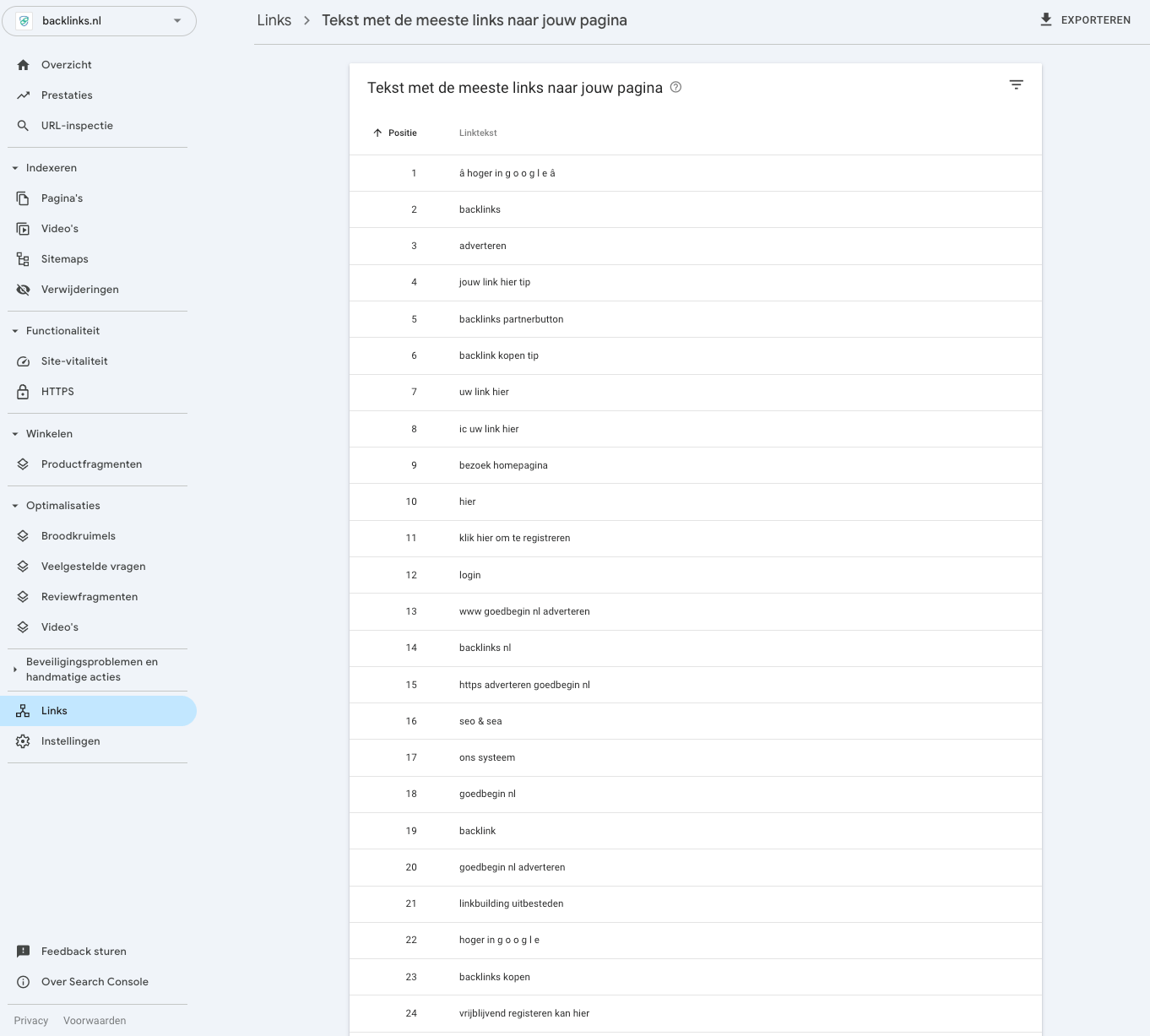Open the backlinks.nl property selector dropdown
Viewport: 1150px width, 1036px height.
point(176,20)
